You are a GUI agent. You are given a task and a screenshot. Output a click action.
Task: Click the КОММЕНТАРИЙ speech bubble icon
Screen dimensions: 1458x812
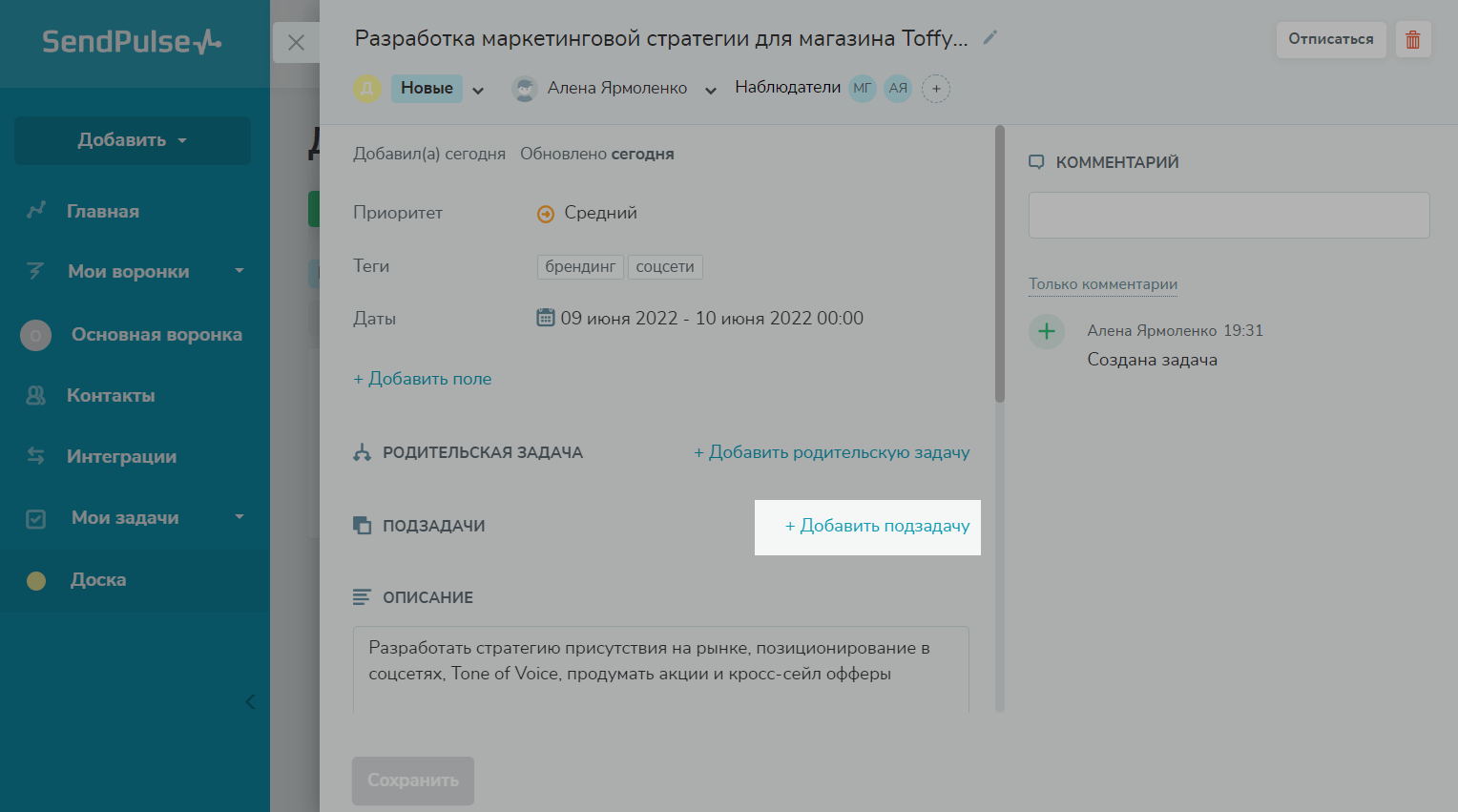click(1036, 162)
